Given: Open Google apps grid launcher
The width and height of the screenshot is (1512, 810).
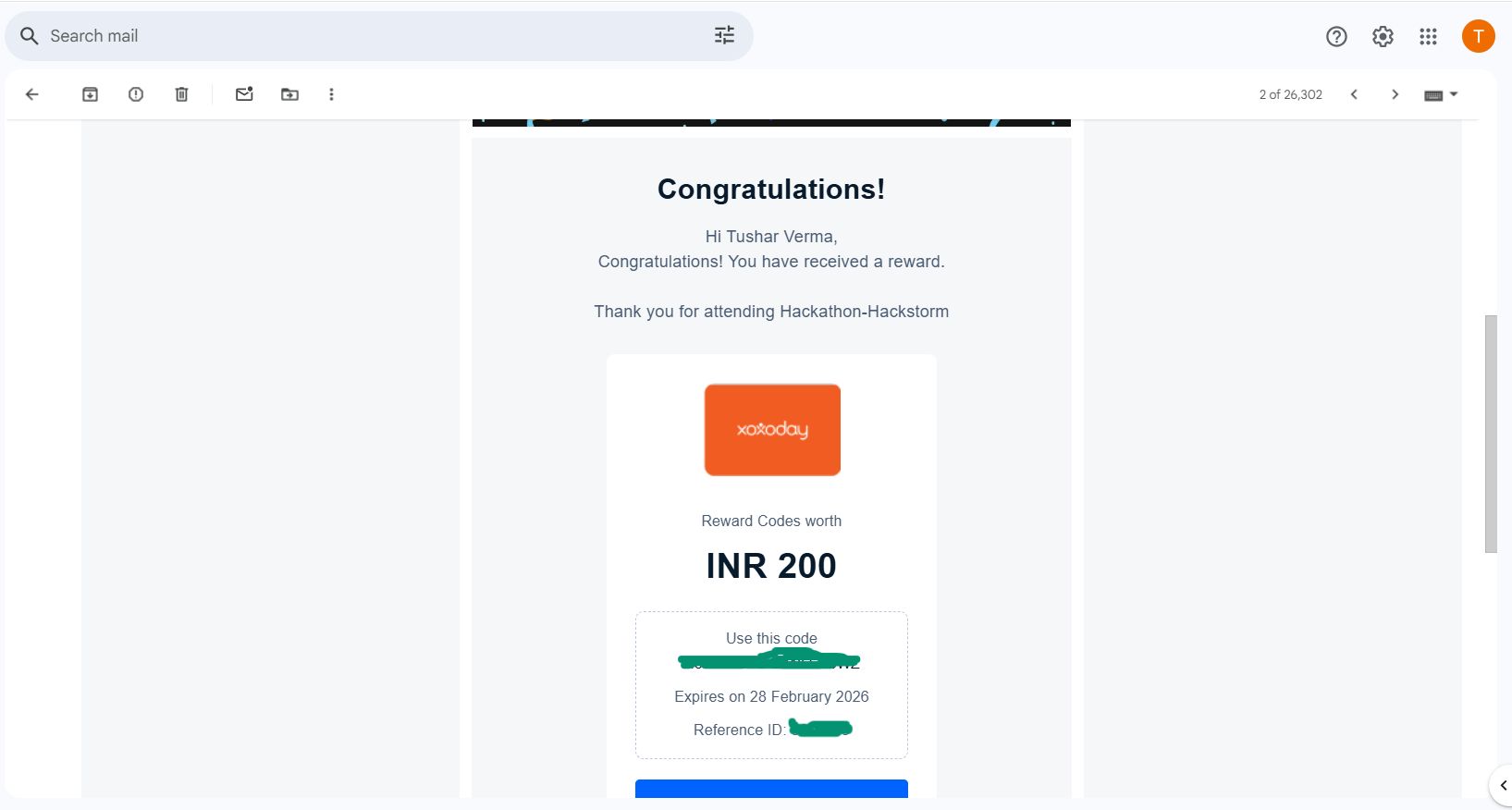Looking at the screenshot, I should coord(1428,36).
